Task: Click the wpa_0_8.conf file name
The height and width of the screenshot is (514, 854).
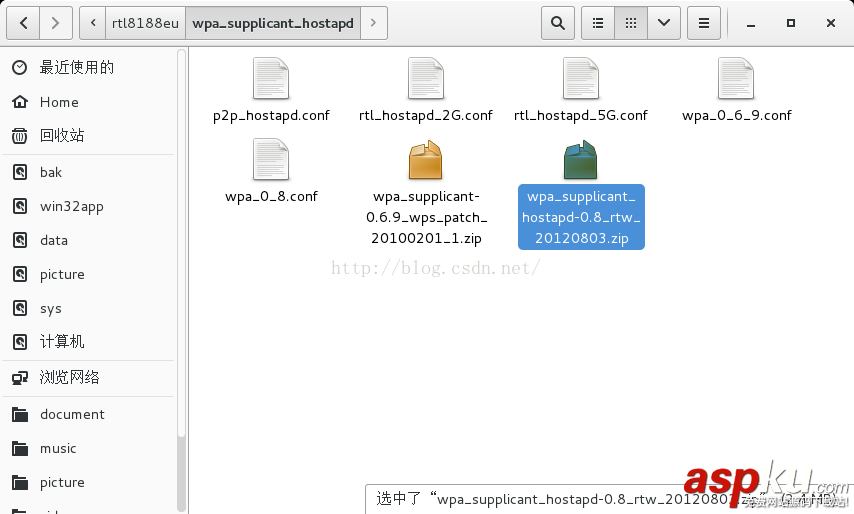Action: coord(271,197)
